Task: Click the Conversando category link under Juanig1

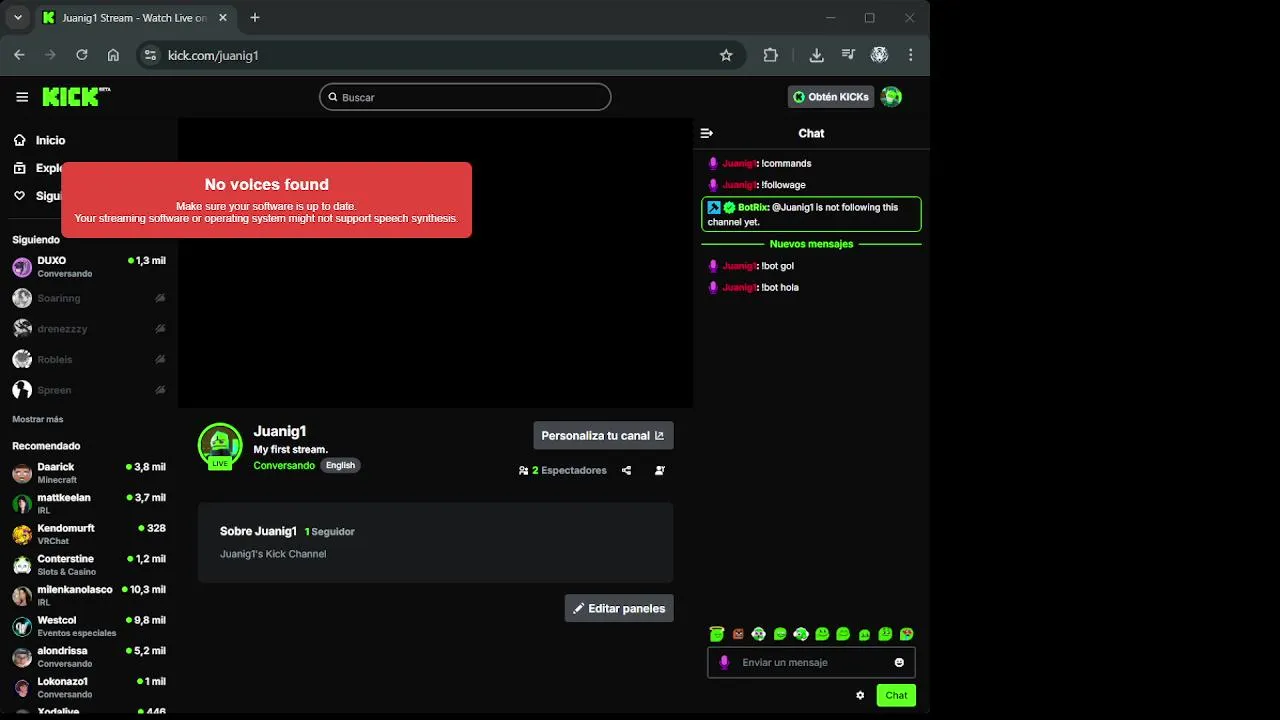Action: 284,465
